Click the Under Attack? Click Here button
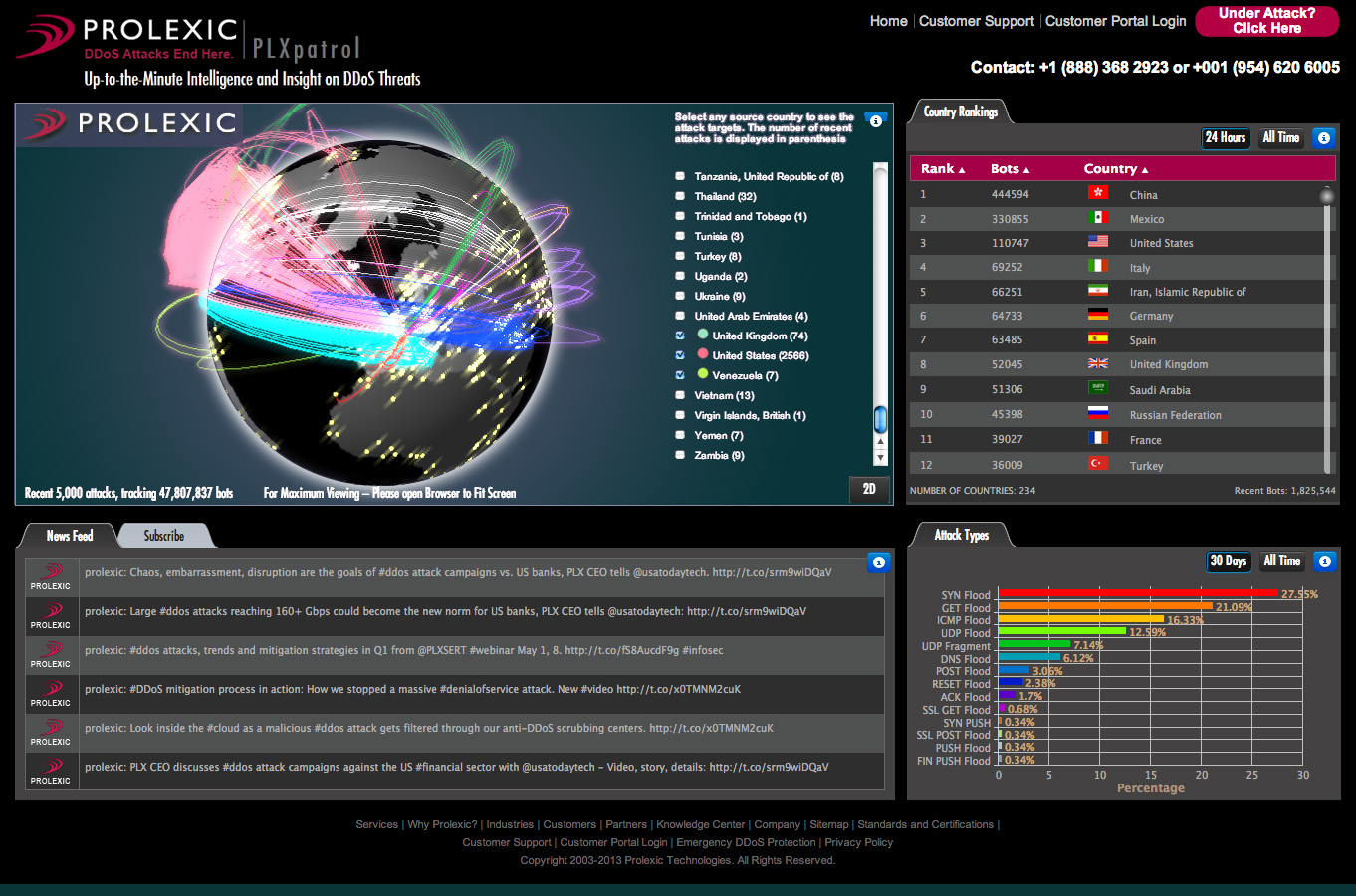Screen dimensions: 1356x896 1266,21
